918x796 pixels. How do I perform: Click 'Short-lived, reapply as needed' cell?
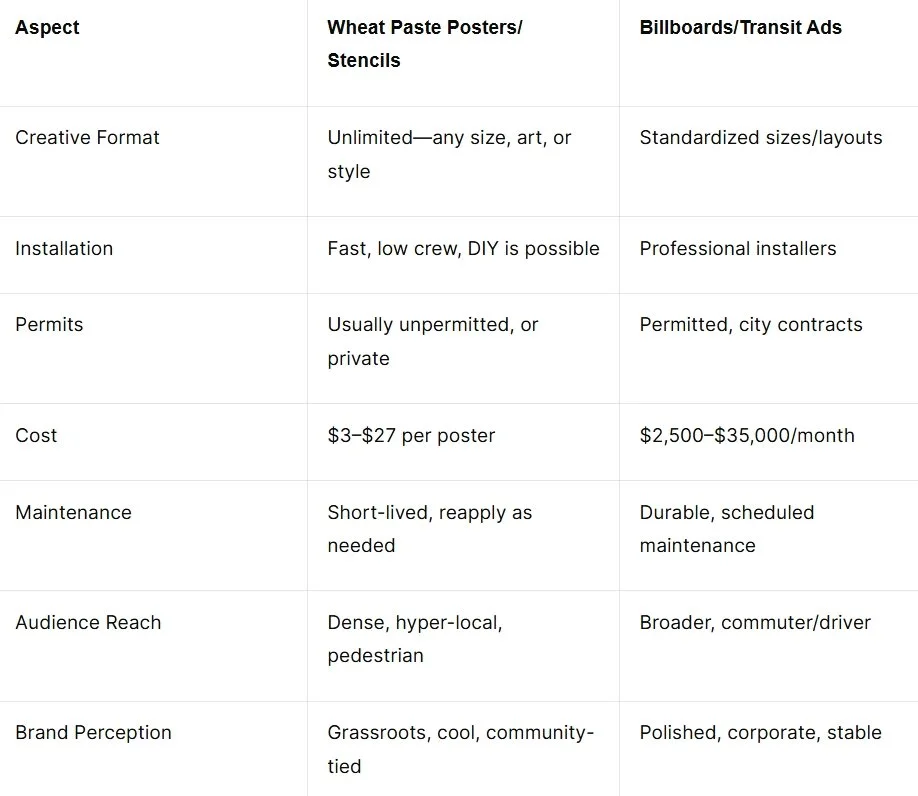[x=430, y=529]
